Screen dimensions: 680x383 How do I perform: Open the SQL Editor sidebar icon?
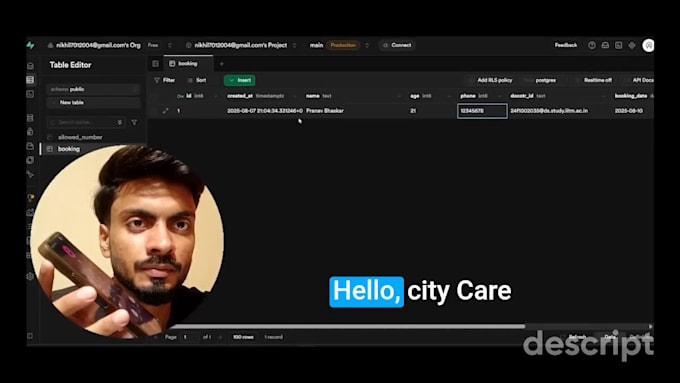30,94
